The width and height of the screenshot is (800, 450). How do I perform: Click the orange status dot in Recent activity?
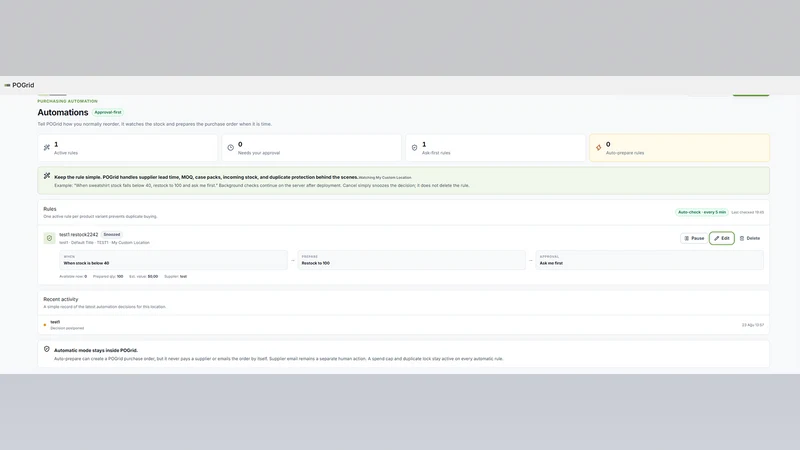pos(45,325)
